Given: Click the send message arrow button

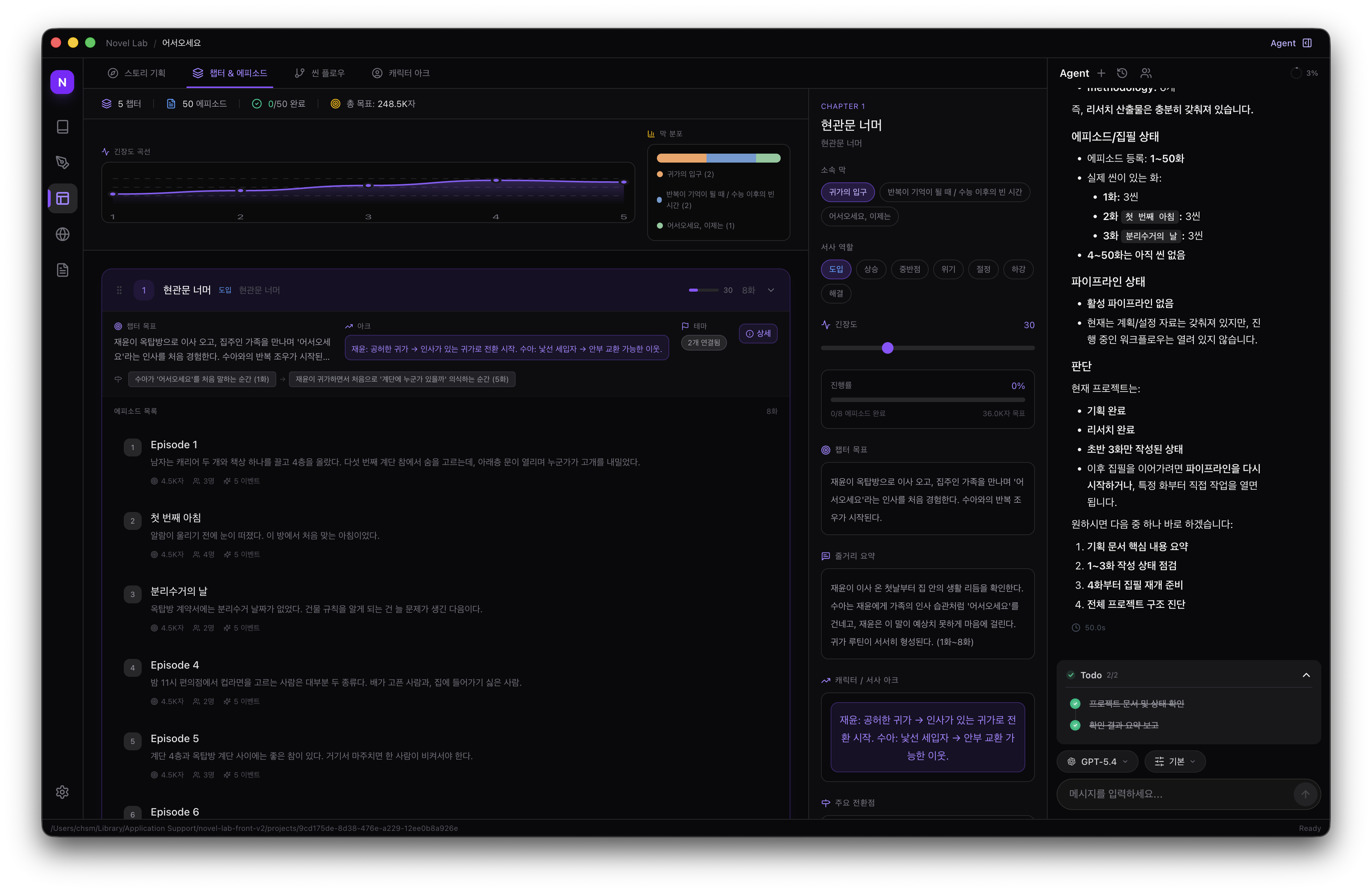Looking at the screenshot, I should (1305, 794).
